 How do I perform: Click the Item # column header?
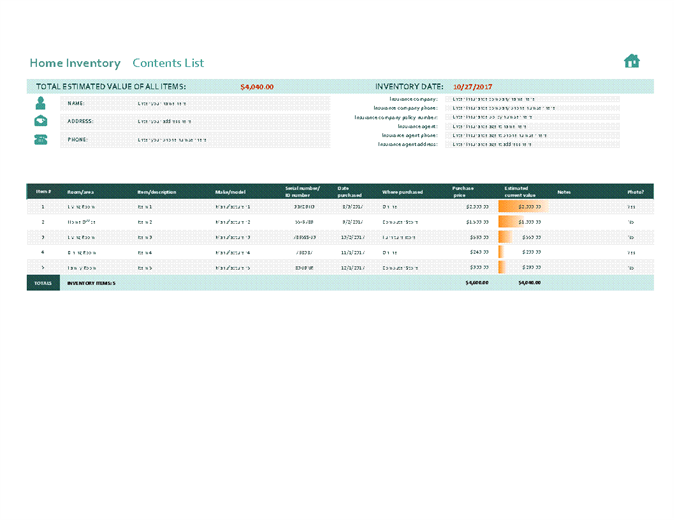tap(43, 192)
